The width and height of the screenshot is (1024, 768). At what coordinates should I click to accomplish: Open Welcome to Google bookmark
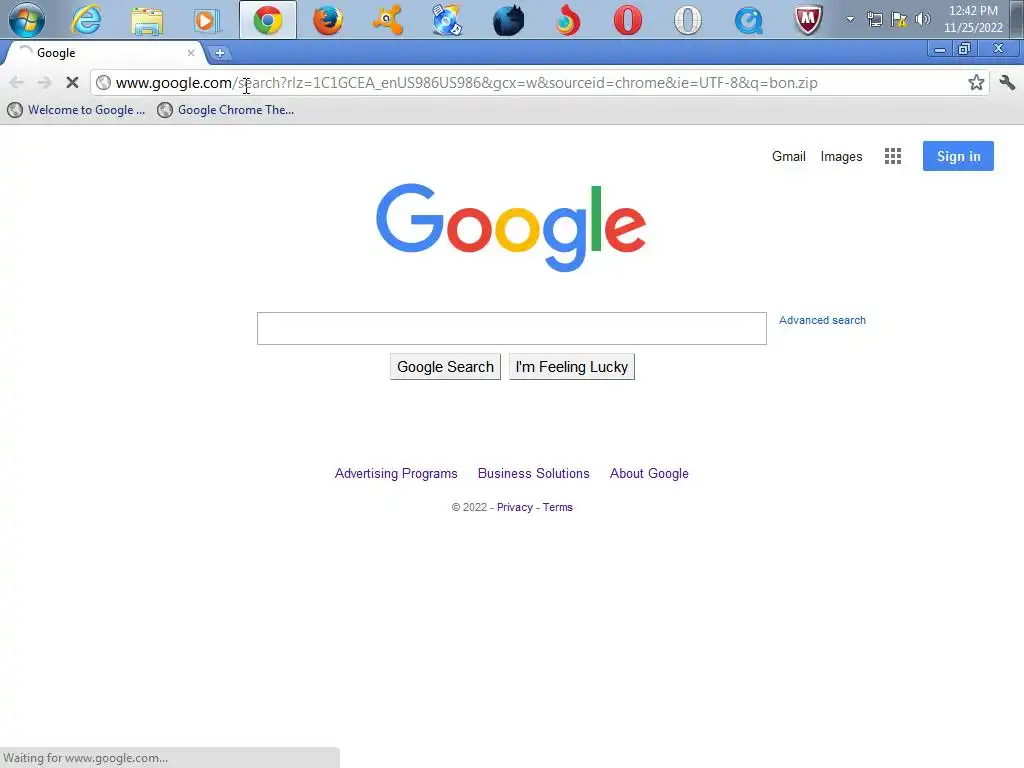coord(76,110)
